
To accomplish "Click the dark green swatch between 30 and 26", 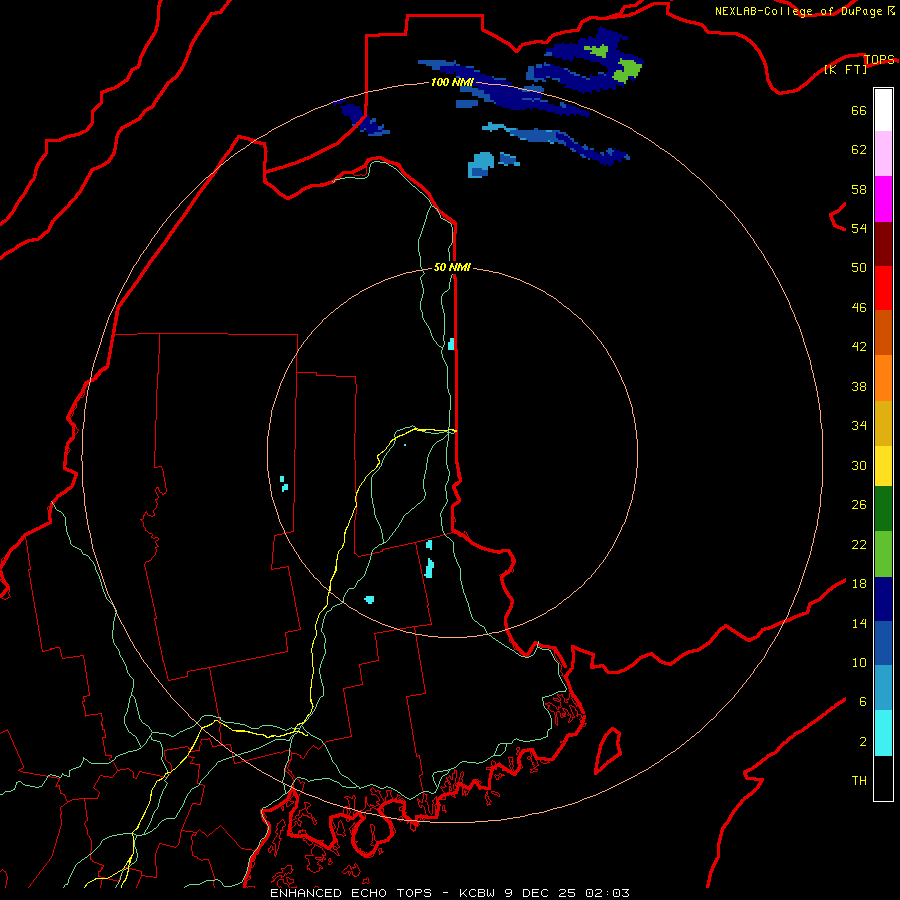I will pyautogui.click(x=883, y=509).
